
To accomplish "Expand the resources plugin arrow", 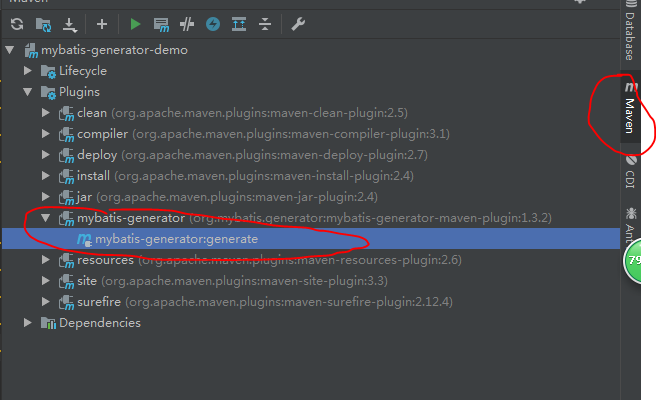I will [x=46, y=260].
